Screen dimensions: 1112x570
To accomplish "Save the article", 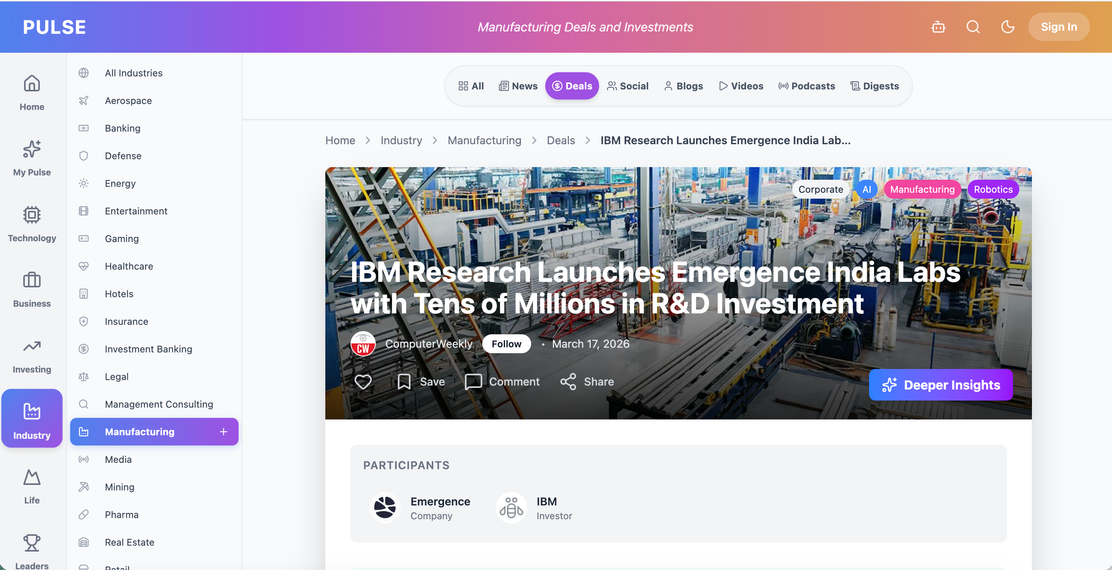I will pyautogui.click(x=421, y=381).
